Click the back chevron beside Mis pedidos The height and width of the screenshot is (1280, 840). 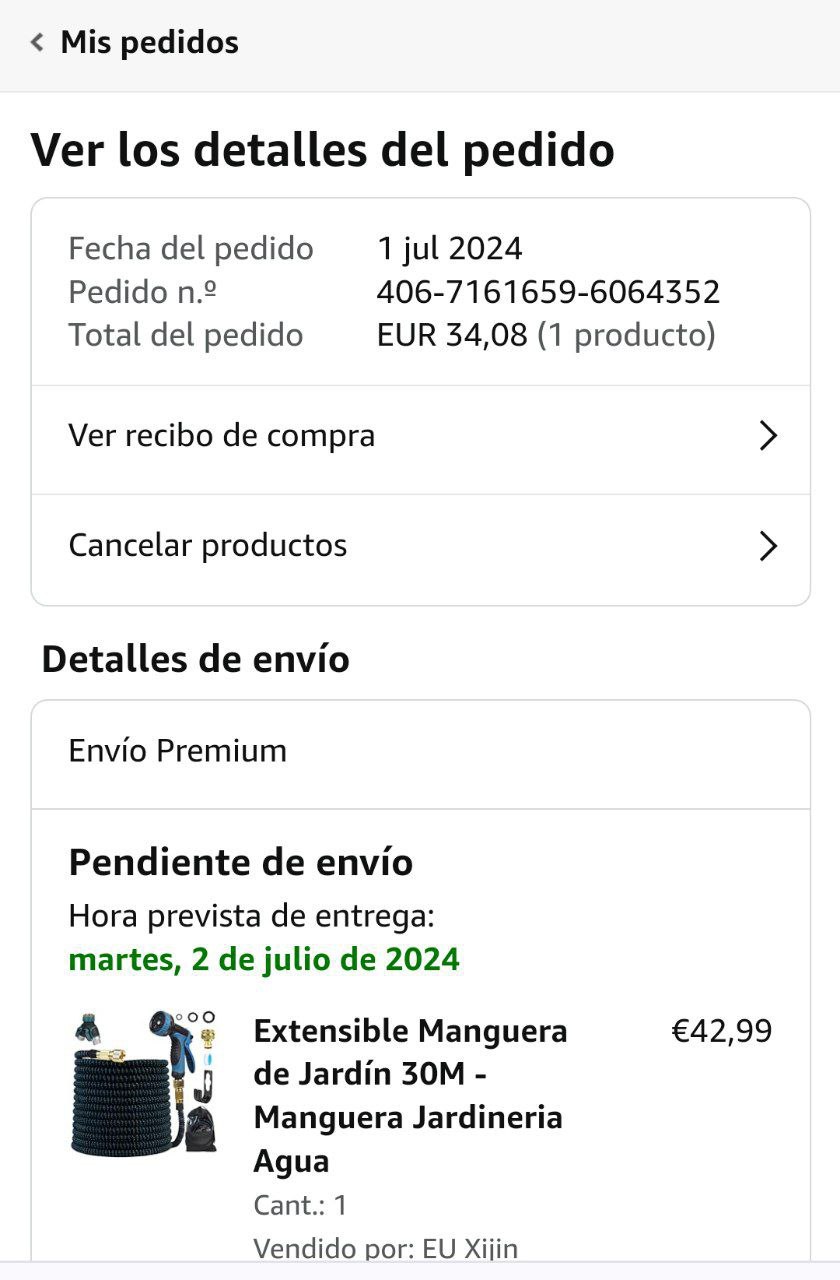pos(38,43)
